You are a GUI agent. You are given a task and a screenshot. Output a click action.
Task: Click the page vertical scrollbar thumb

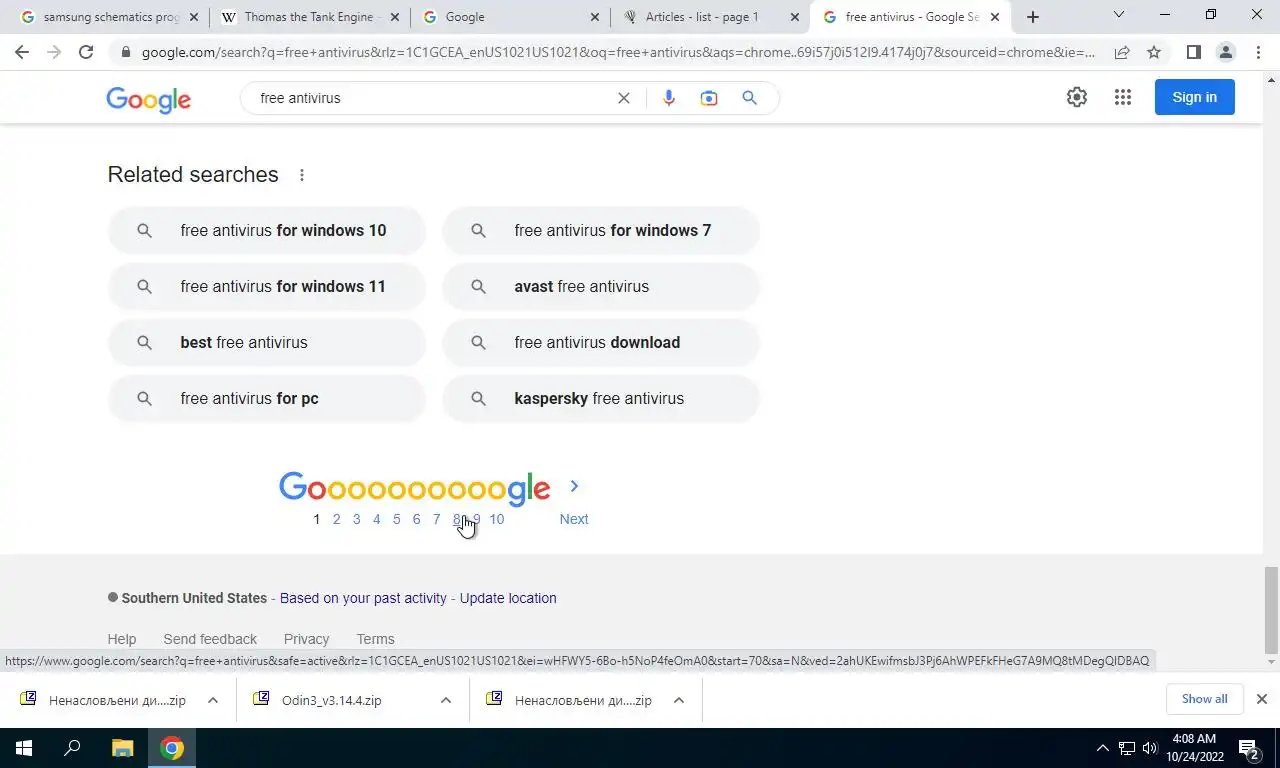click(1271, 609)
